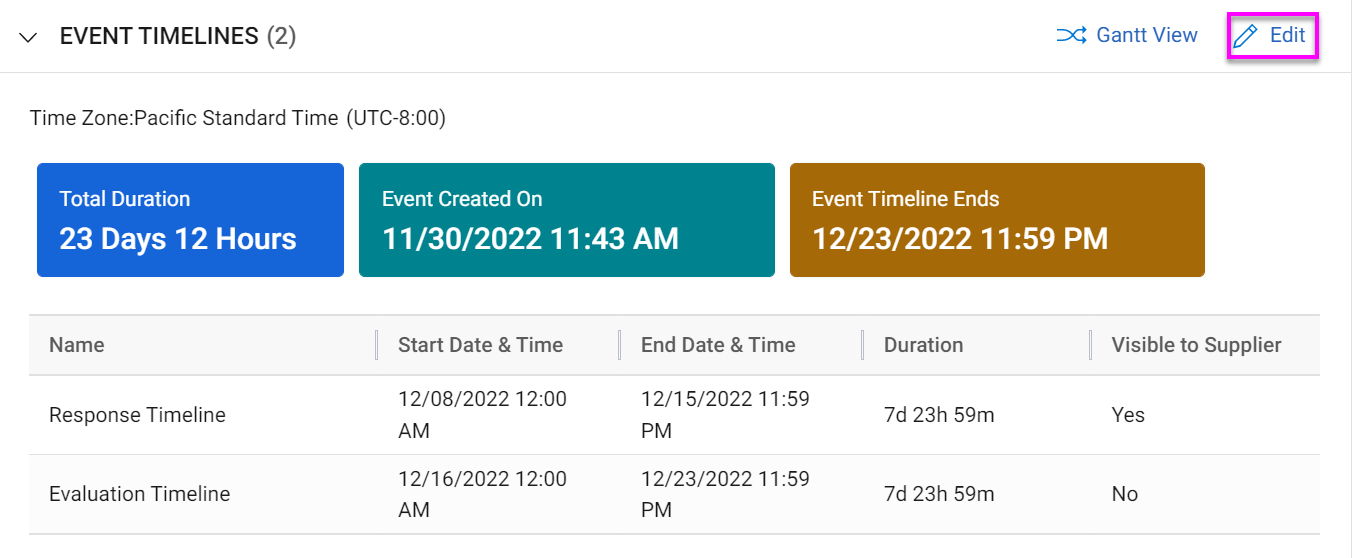Sort by Start Date & Time column
Screen dimensions: 1352x558
pyautogui.click(x=480, y=345)
